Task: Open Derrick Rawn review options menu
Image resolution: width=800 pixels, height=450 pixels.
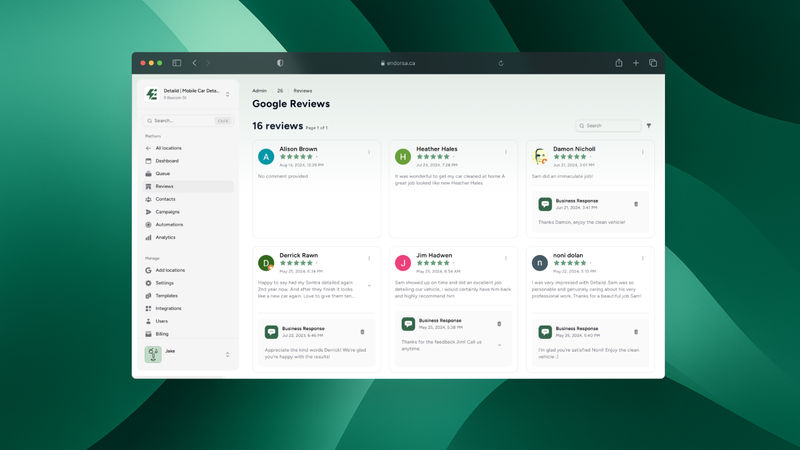Action: (x=369, y=258)
